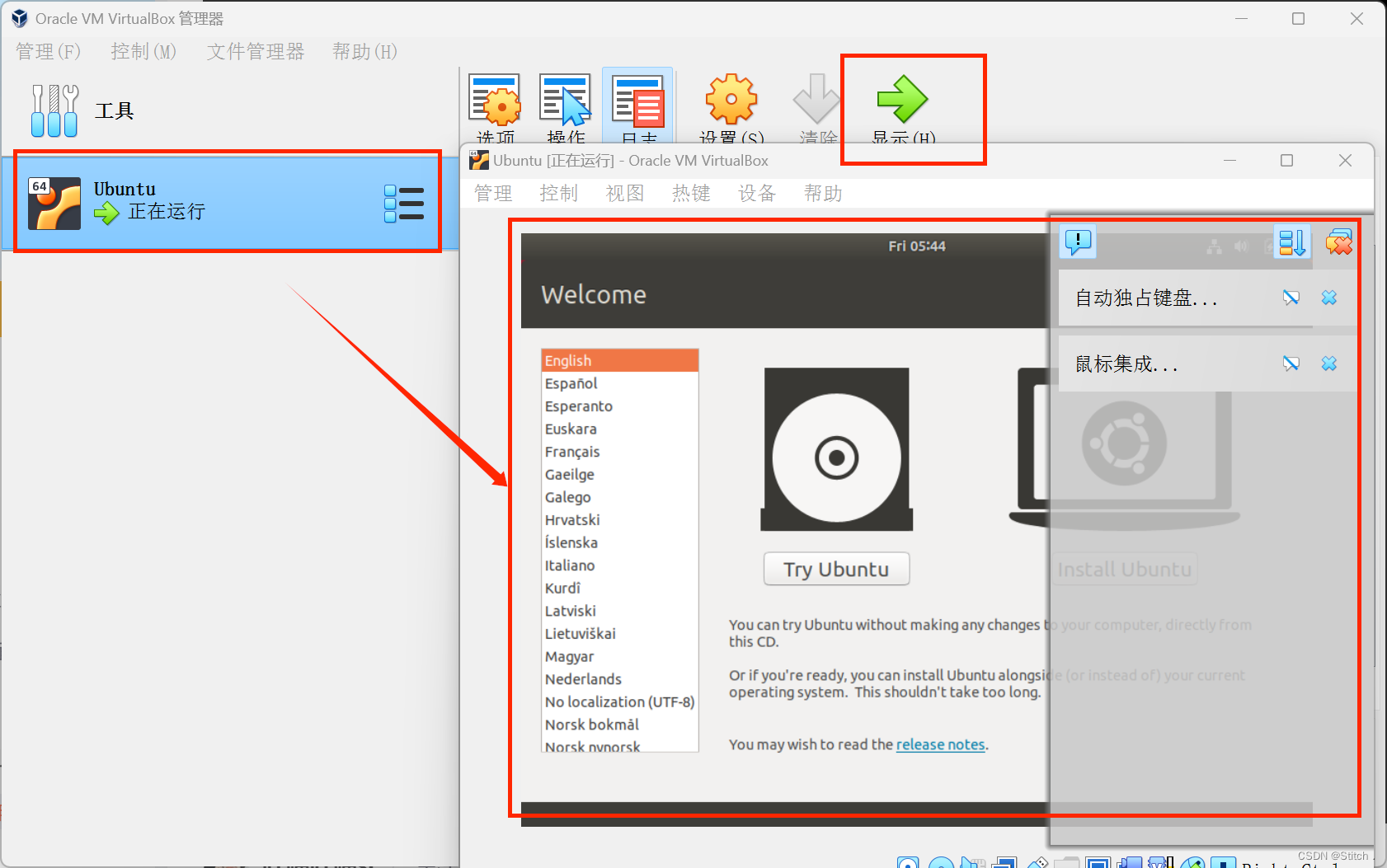Select Français in the language list
Screen dimensions: 1387x868
tap(620, 452)
